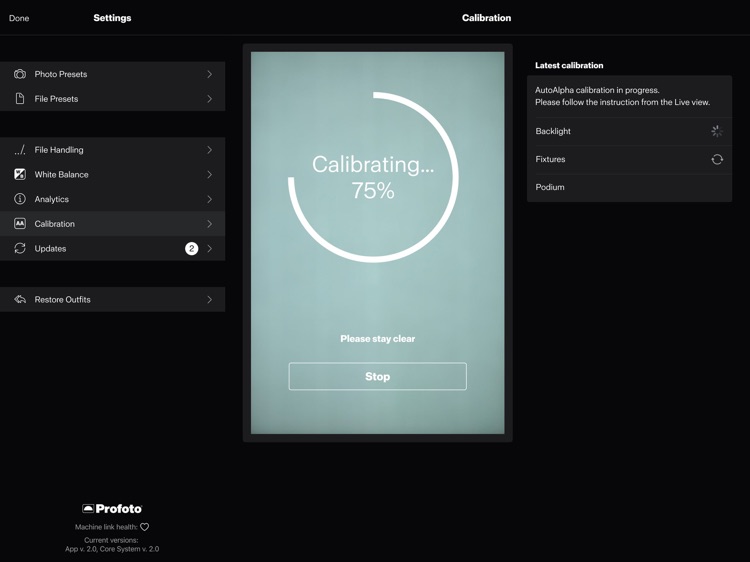Screen dimensions: 750x562
Task: Open Photo Presets settings
Action: click(x=112, y=74)
